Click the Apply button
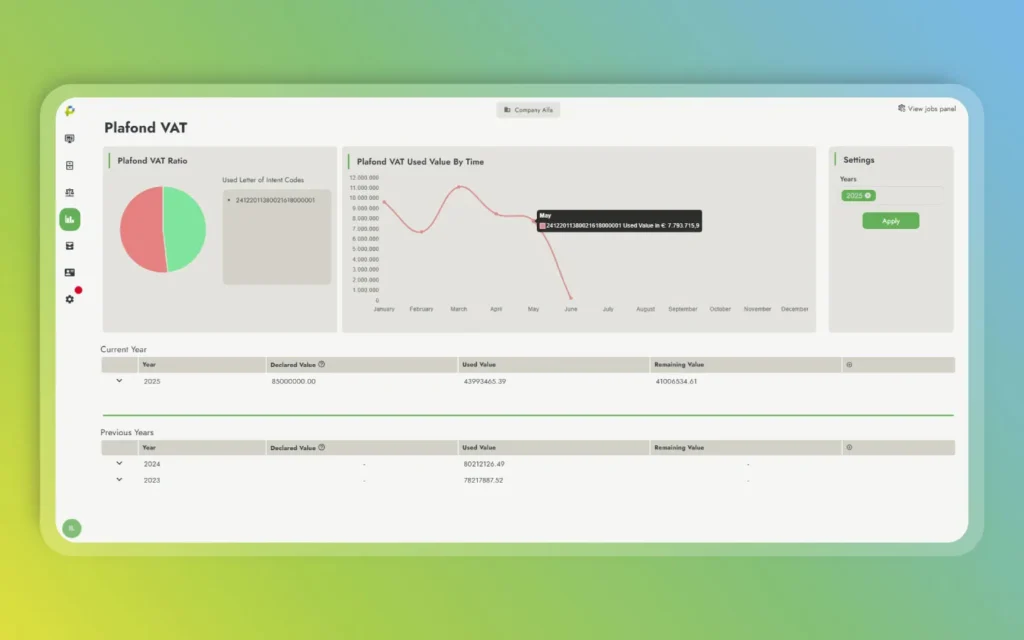 tap(890, 221)
